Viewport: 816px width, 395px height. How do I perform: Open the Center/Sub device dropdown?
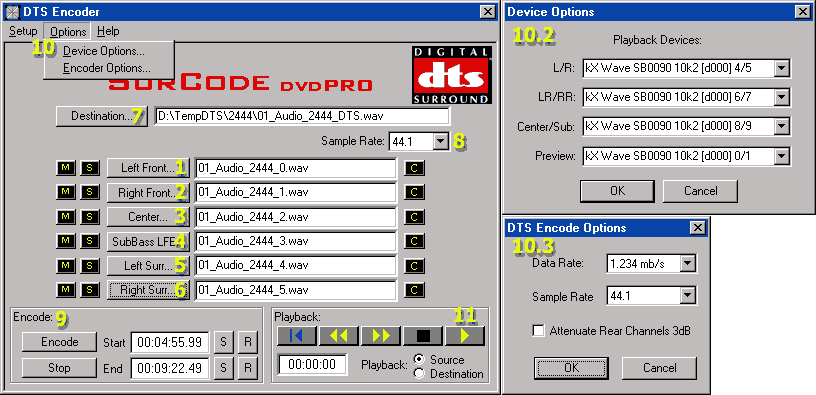[x=781, y=126]
